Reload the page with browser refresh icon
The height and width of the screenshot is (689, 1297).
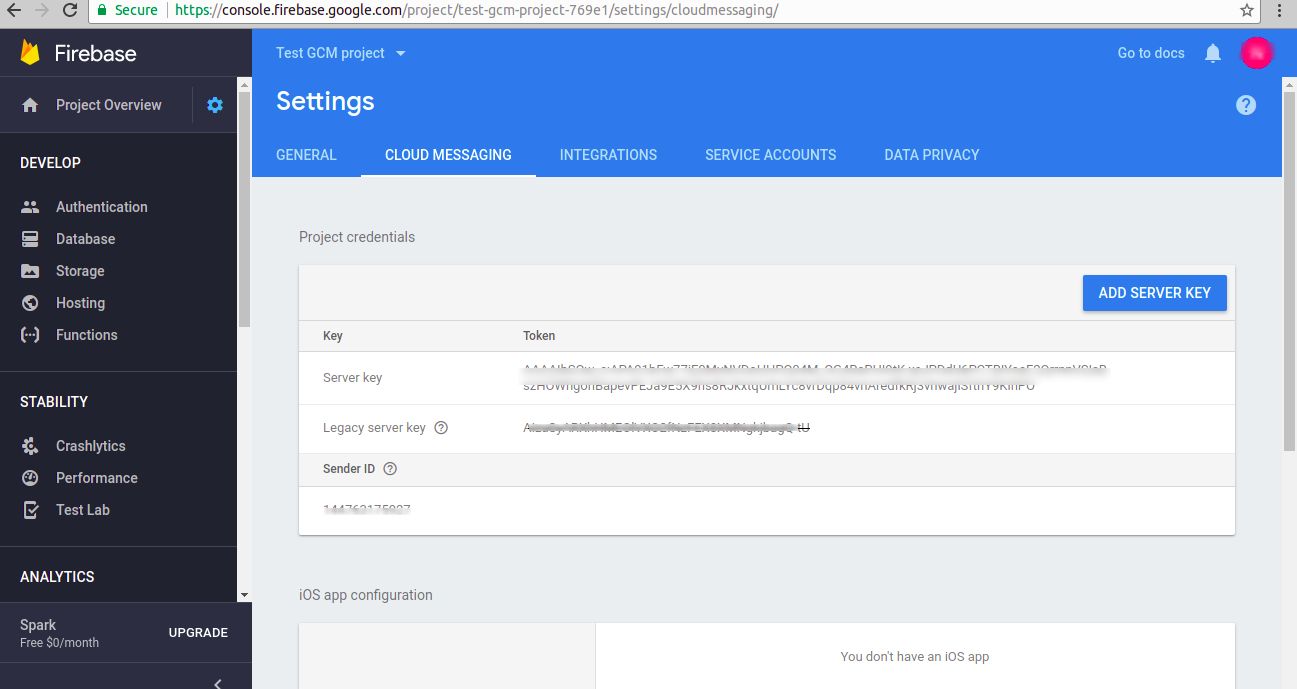point(70,10)
